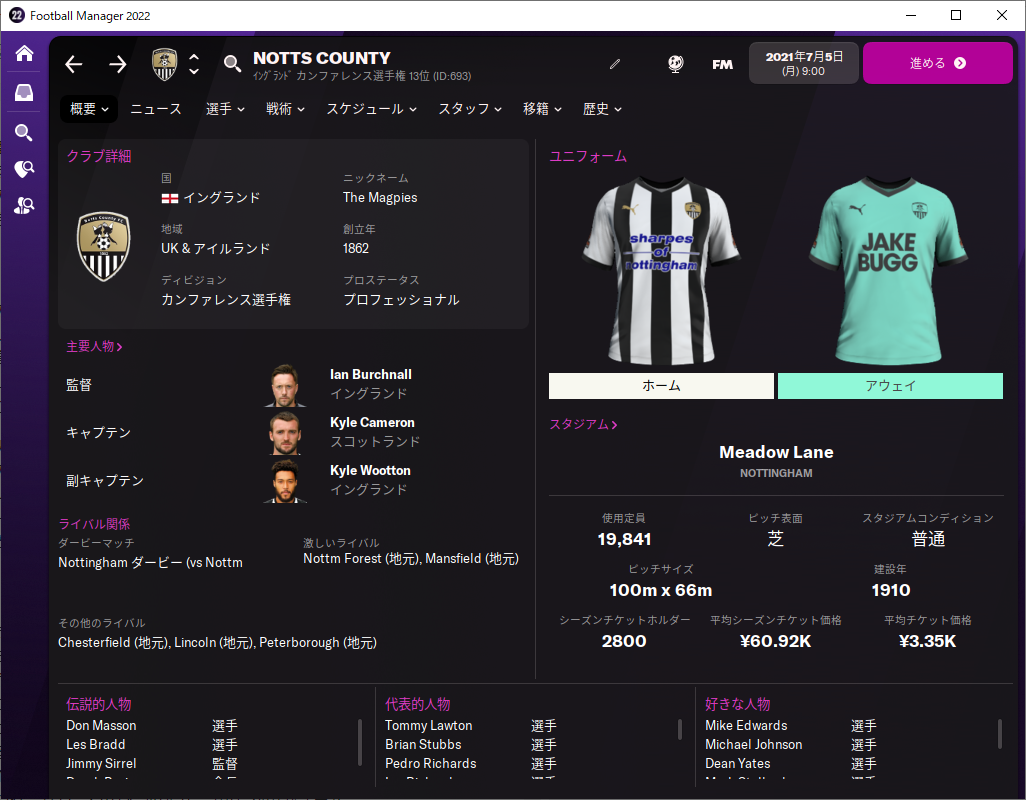The height and width of the screenshot is (800, 1026).
Task: Open the スタジアム link
Action: [583, 424]
